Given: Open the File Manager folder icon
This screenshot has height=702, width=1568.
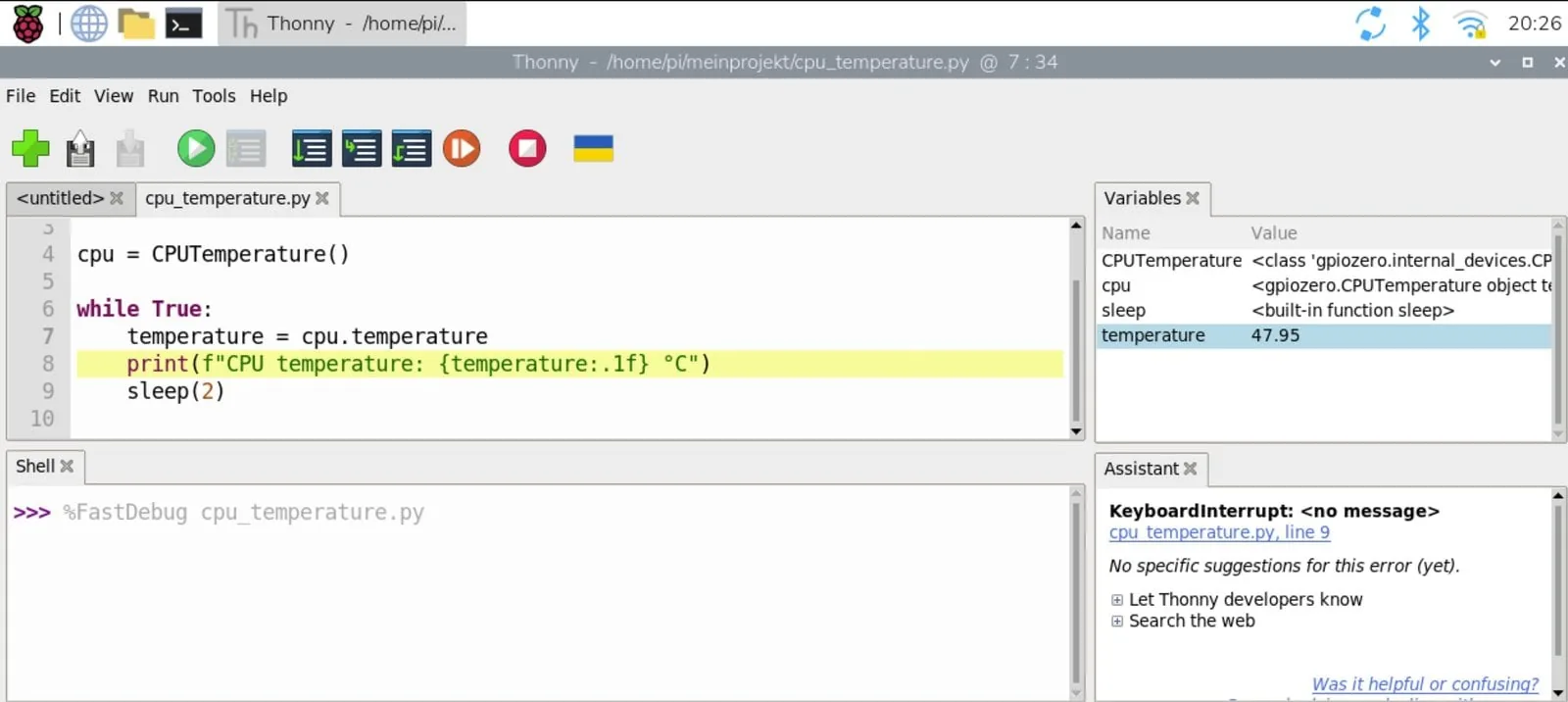Looking at the screenshot, I should (x=136, y=24).
